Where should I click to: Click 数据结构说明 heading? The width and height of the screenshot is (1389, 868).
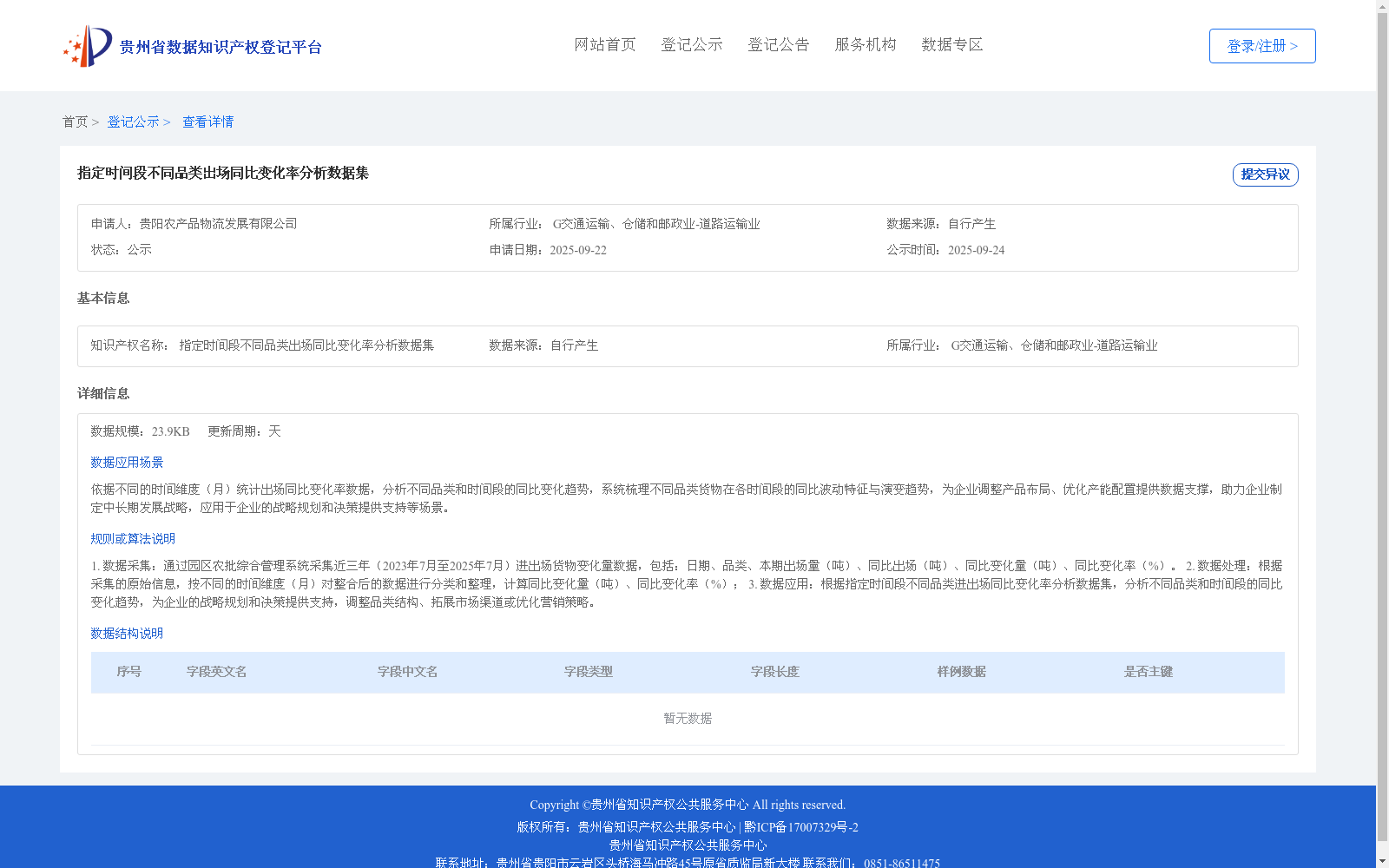[x=127, y=634]
